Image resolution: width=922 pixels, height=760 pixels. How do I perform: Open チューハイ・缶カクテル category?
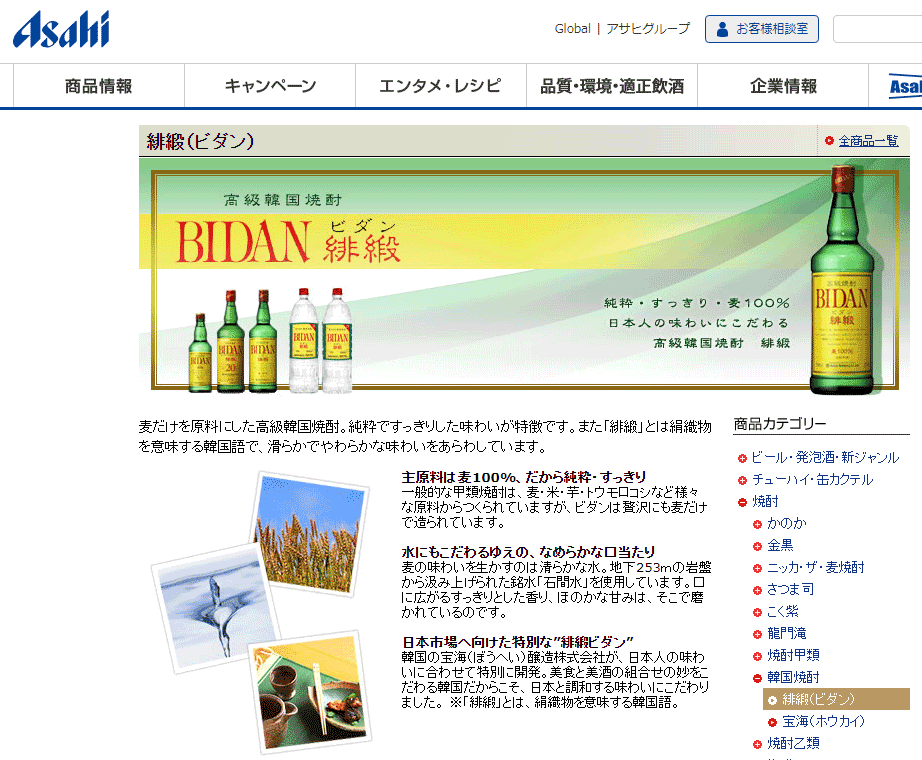(x=812, y=479)
